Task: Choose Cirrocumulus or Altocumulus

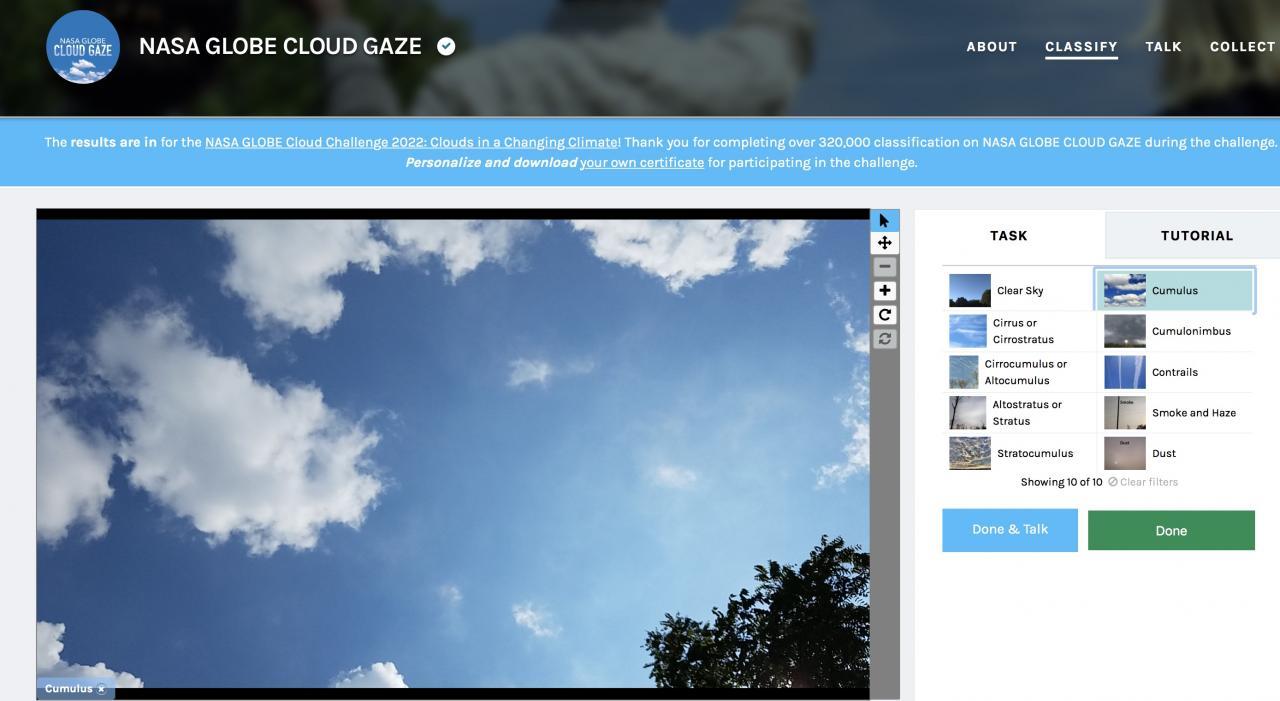Action: tap(1020, 372)
